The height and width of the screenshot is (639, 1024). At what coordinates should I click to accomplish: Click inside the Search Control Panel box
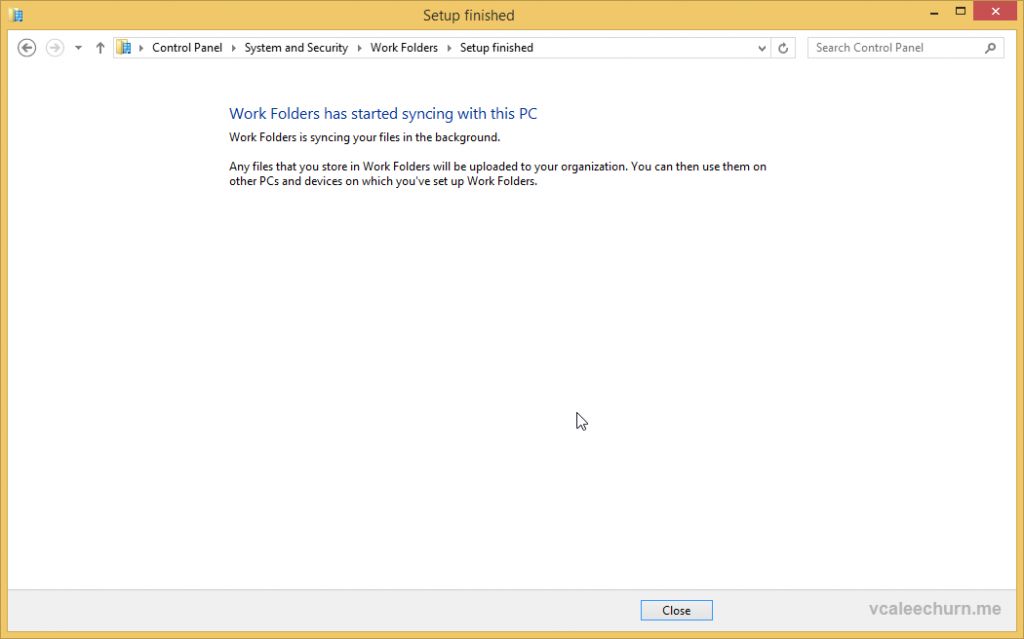click(x=890, y=47)
